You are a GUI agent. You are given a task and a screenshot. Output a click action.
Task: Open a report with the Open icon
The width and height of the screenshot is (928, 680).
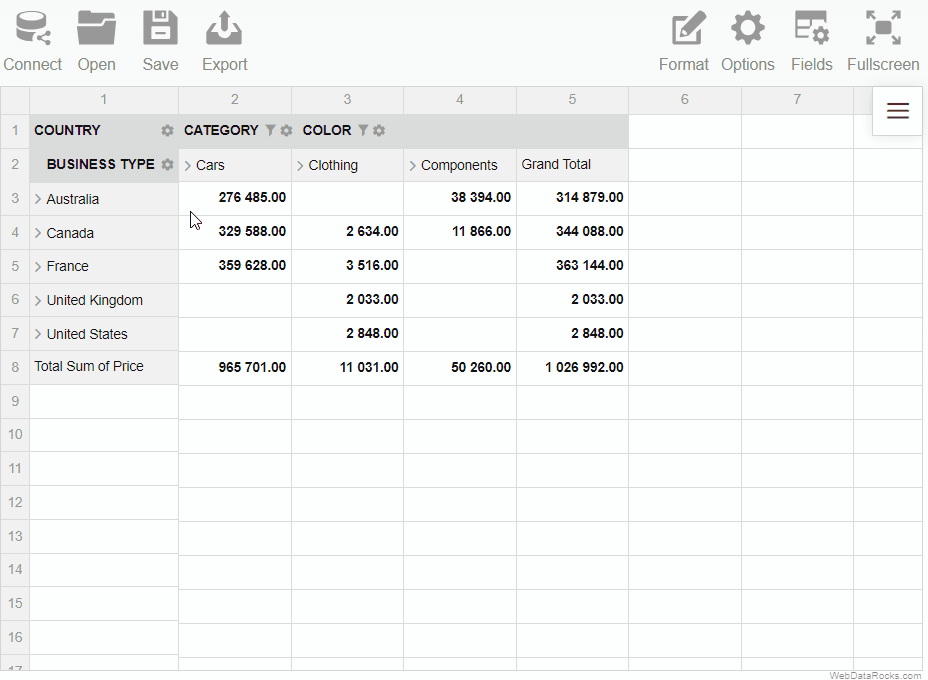96,28
